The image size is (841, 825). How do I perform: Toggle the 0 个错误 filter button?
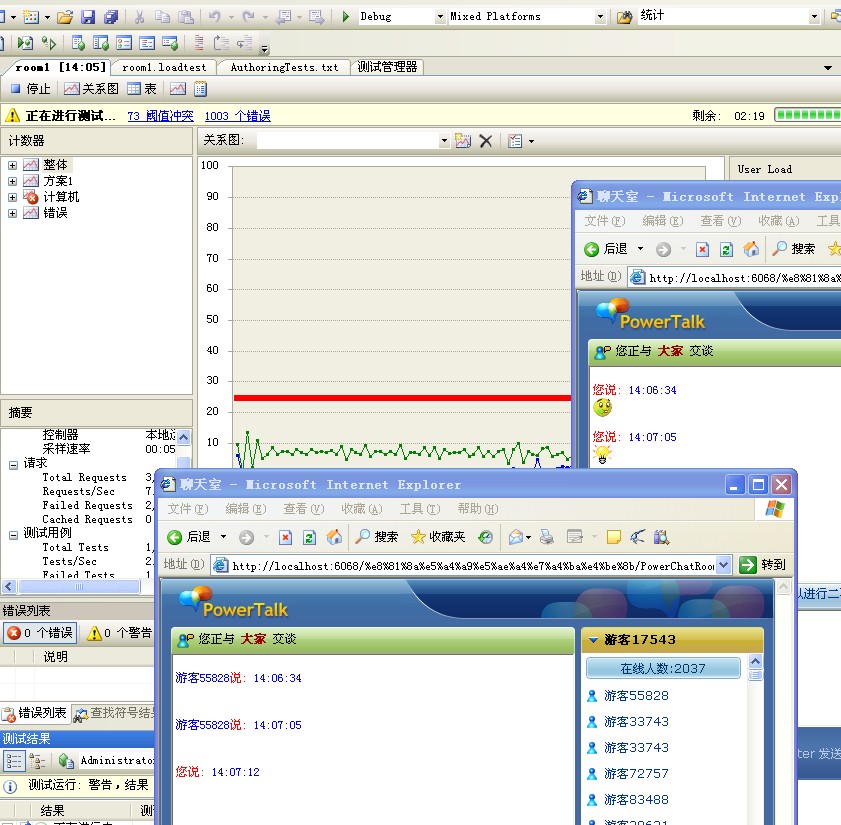(x=41, y=633)
